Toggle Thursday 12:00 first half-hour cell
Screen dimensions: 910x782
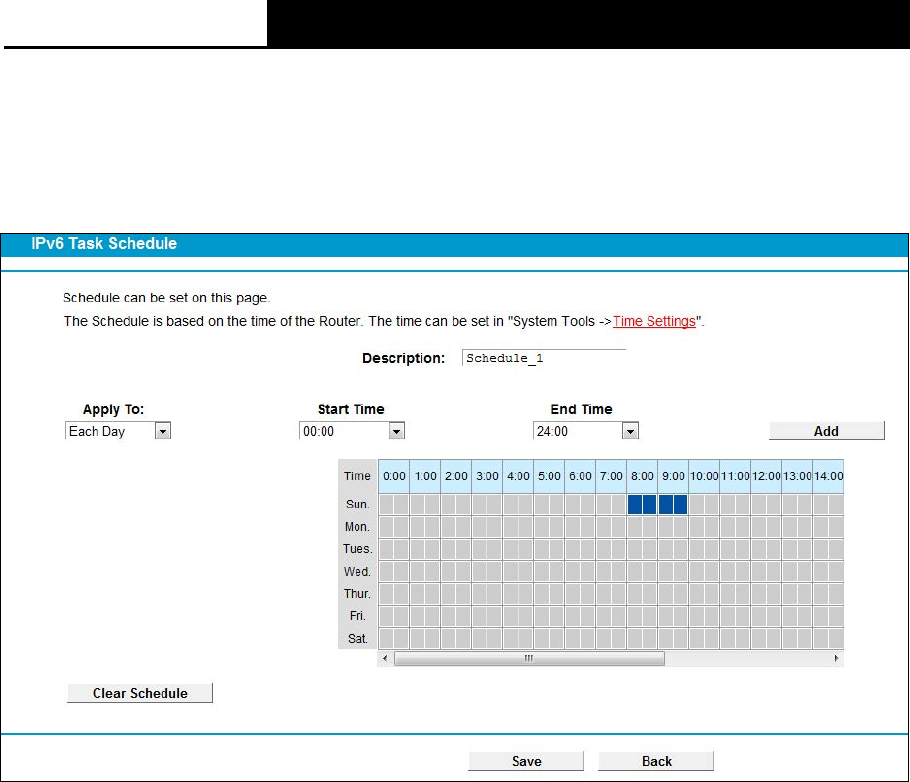(759, 594)
